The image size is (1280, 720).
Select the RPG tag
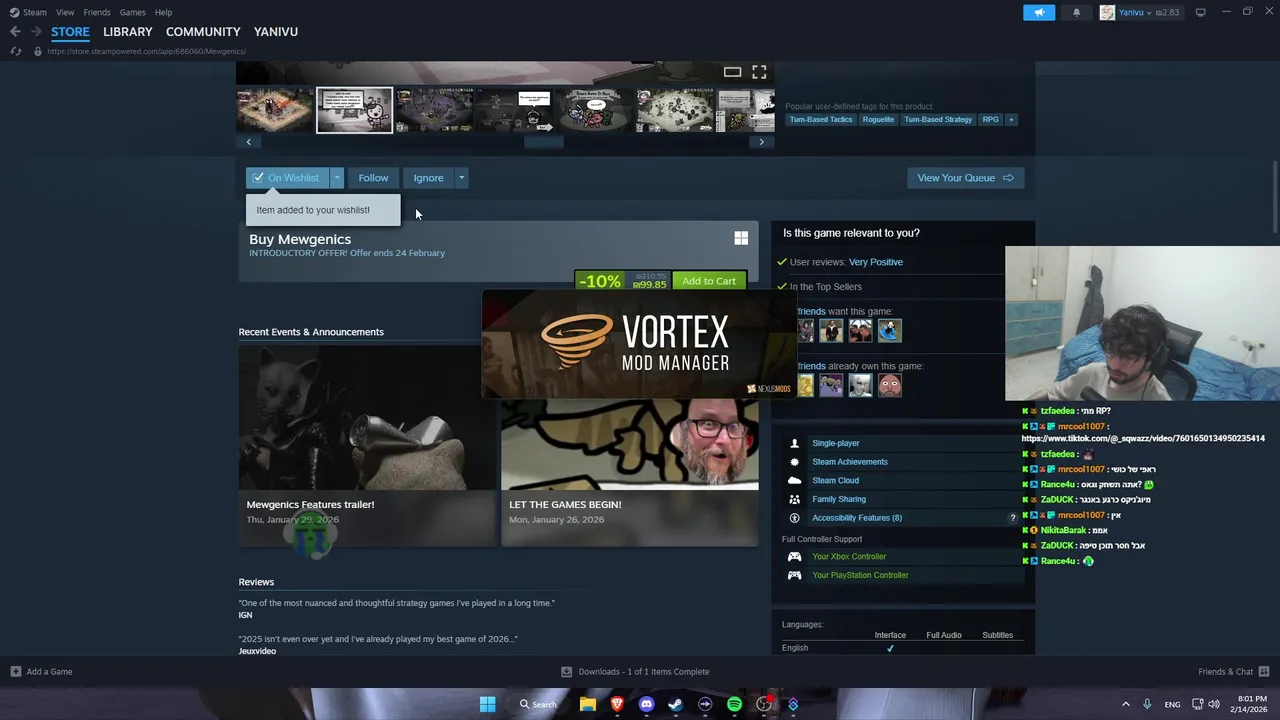pos(990,119)
